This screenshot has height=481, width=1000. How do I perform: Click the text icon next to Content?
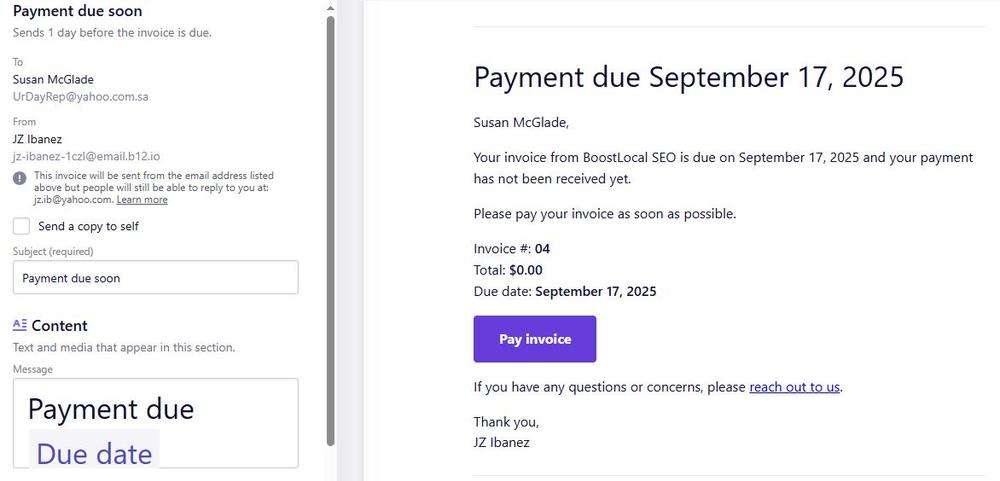20,325
